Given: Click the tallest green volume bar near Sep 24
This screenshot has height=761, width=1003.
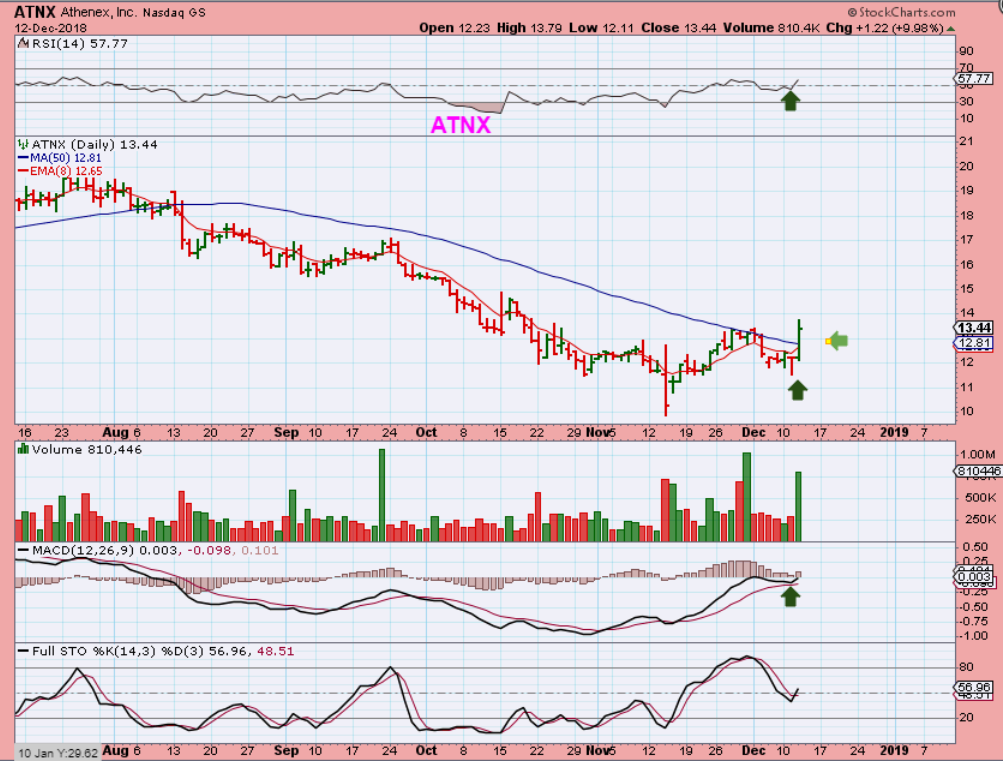Looking at the screenshot, I should [x=382, y=495].
